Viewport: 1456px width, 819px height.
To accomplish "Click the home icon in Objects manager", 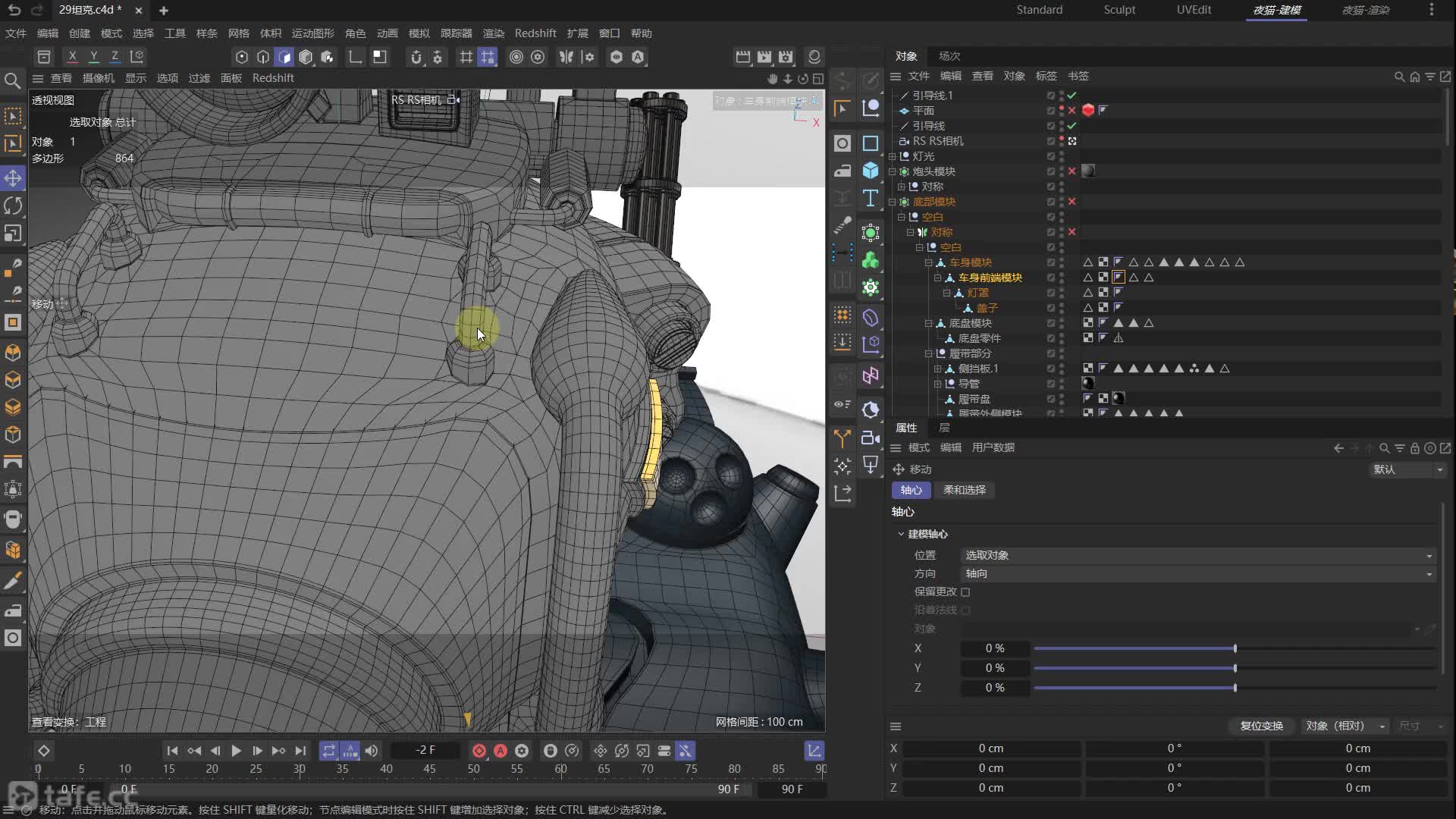I will [1415, 77].
